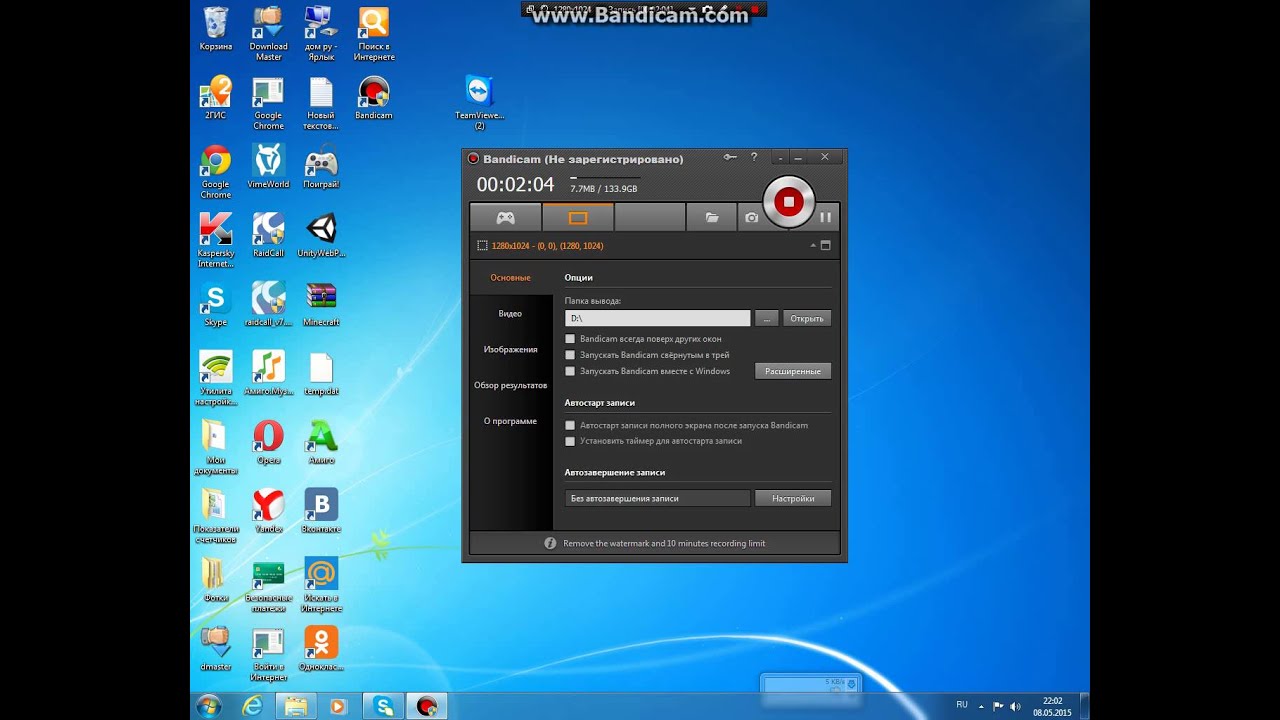Pause the recording in Bandicam
The height and width of the screenshot is (720, 1280).
pyautogui.click(x=825, y=217)
